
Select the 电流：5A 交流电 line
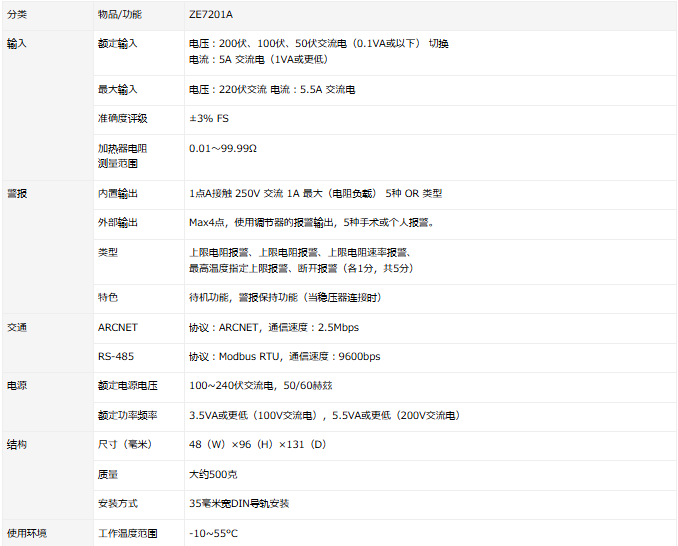click(x=258, y=59)
